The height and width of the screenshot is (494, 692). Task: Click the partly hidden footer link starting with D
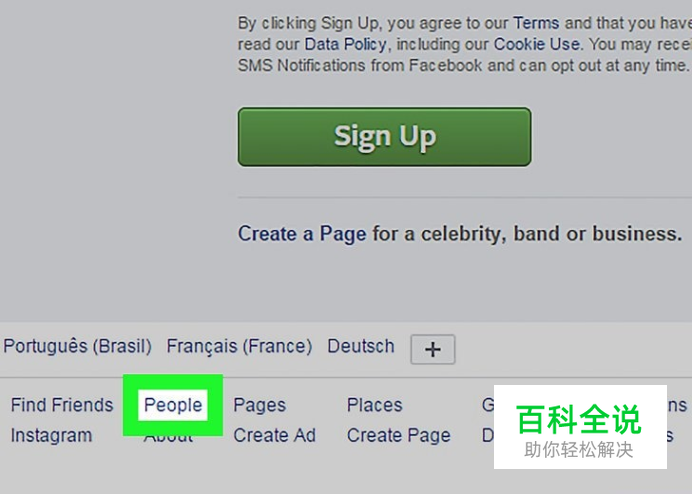(x=488, y=436)
